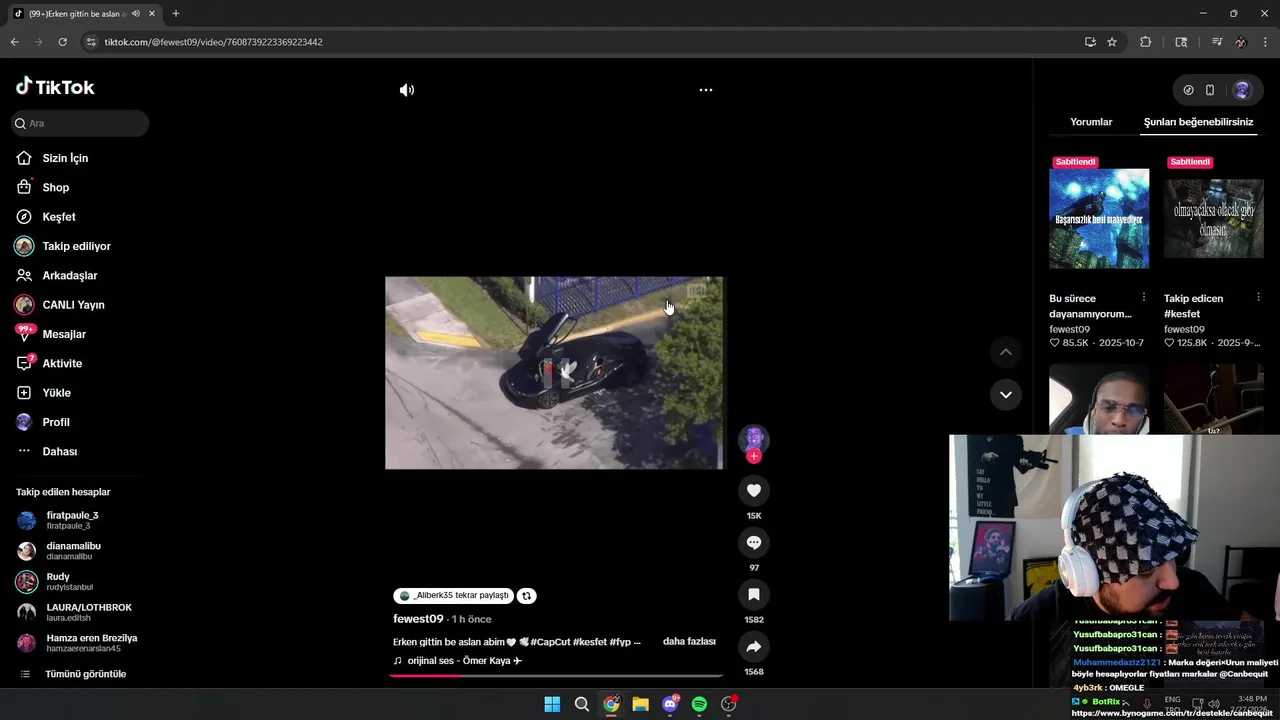1280x720 pixels.
Task: Open followed account dianamalibu
Action: 73,551
